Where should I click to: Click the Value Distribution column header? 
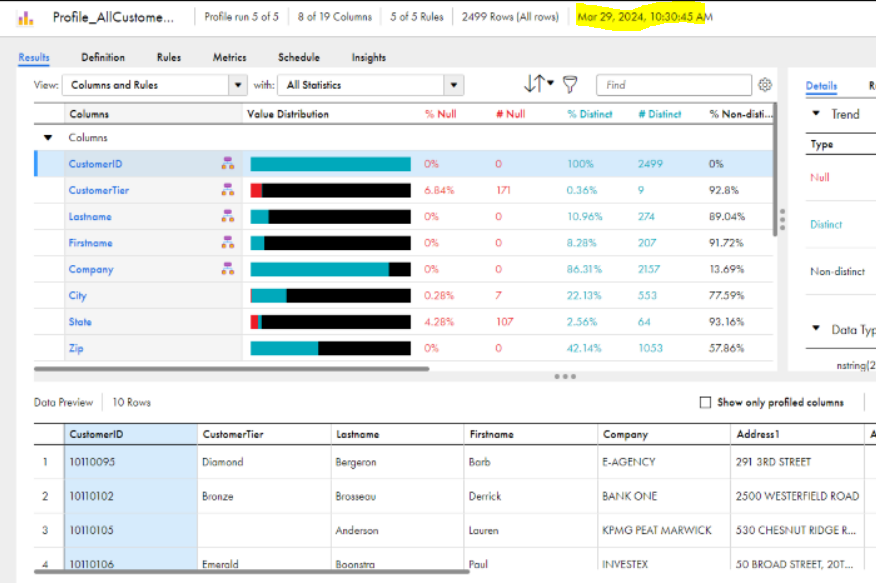288,114
